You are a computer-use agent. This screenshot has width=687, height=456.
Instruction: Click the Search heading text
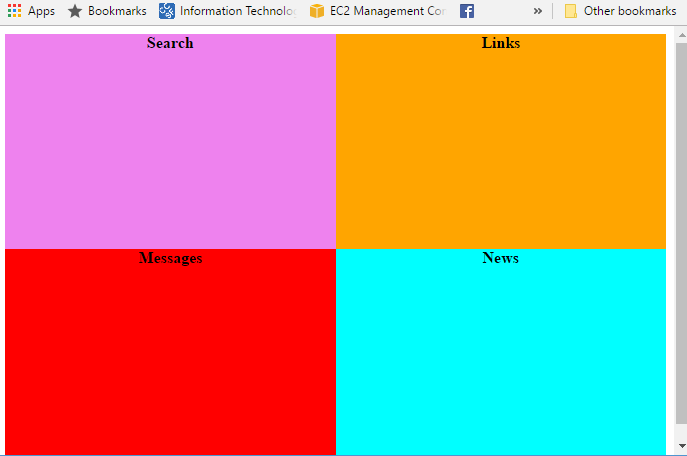(170, 43)
